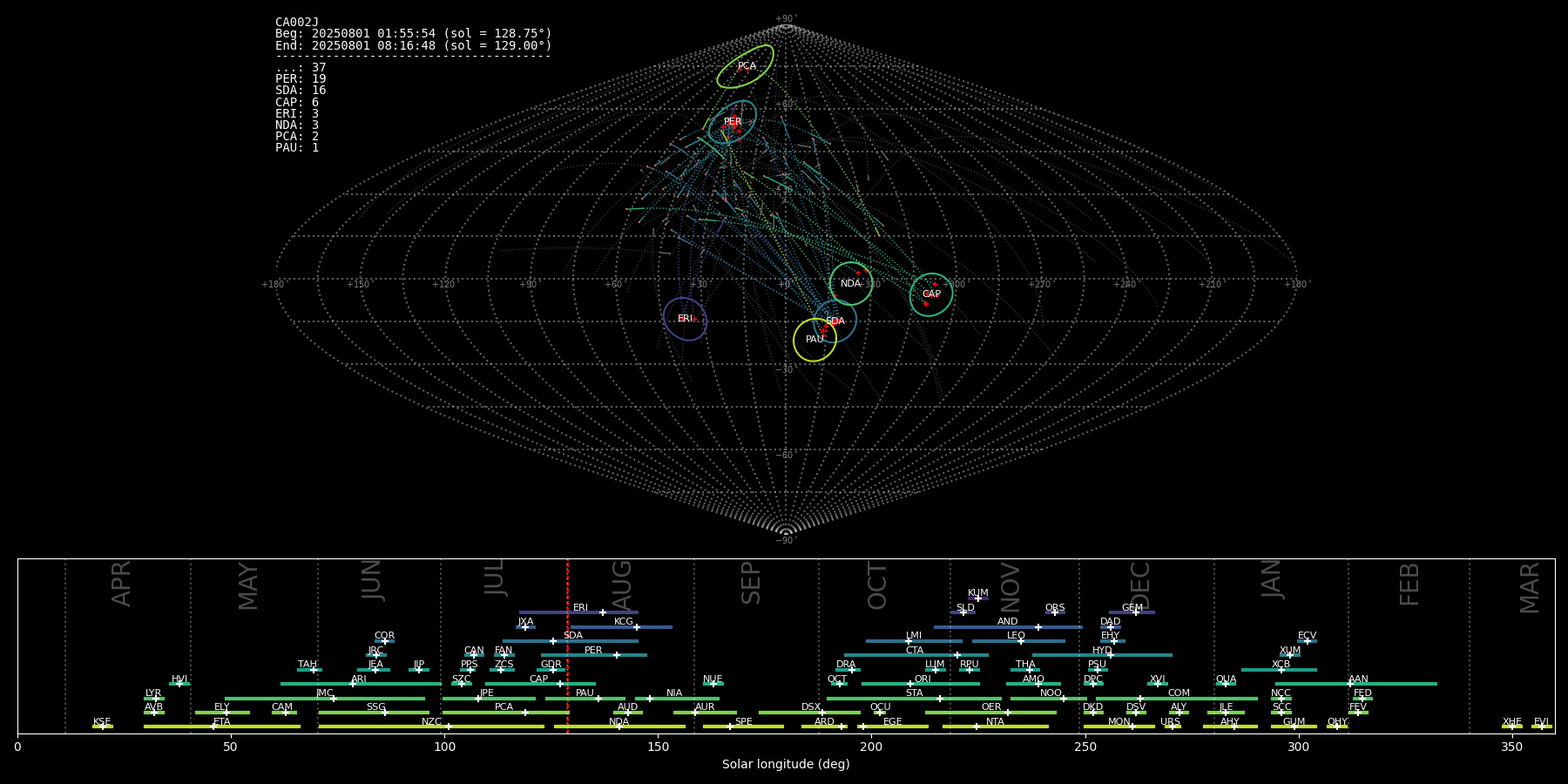Image resolution: width=1568 pixels, height=784 pixels.
Task: Click the PER activity bar in the timeline
Action: pyautogui.click(x=594, y=655)
